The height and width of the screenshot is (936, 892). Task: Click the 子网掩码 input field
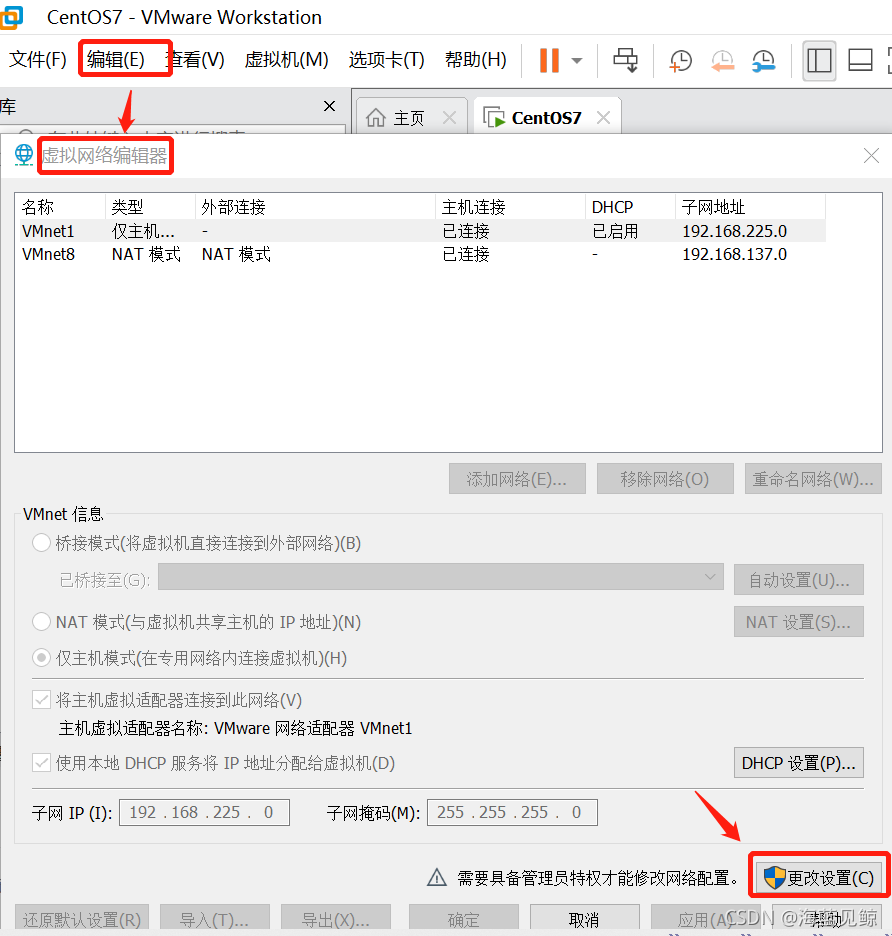coord(512,812)
